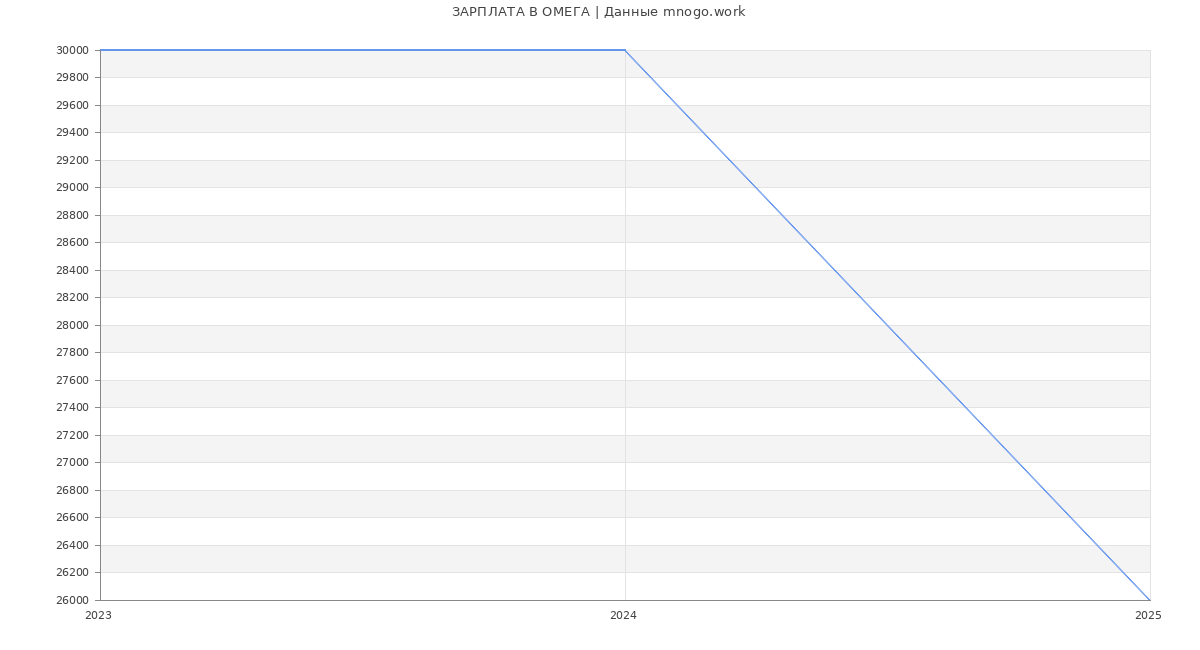
Task: Click the 28200 y-axis tick label
Action: (72, 298)
